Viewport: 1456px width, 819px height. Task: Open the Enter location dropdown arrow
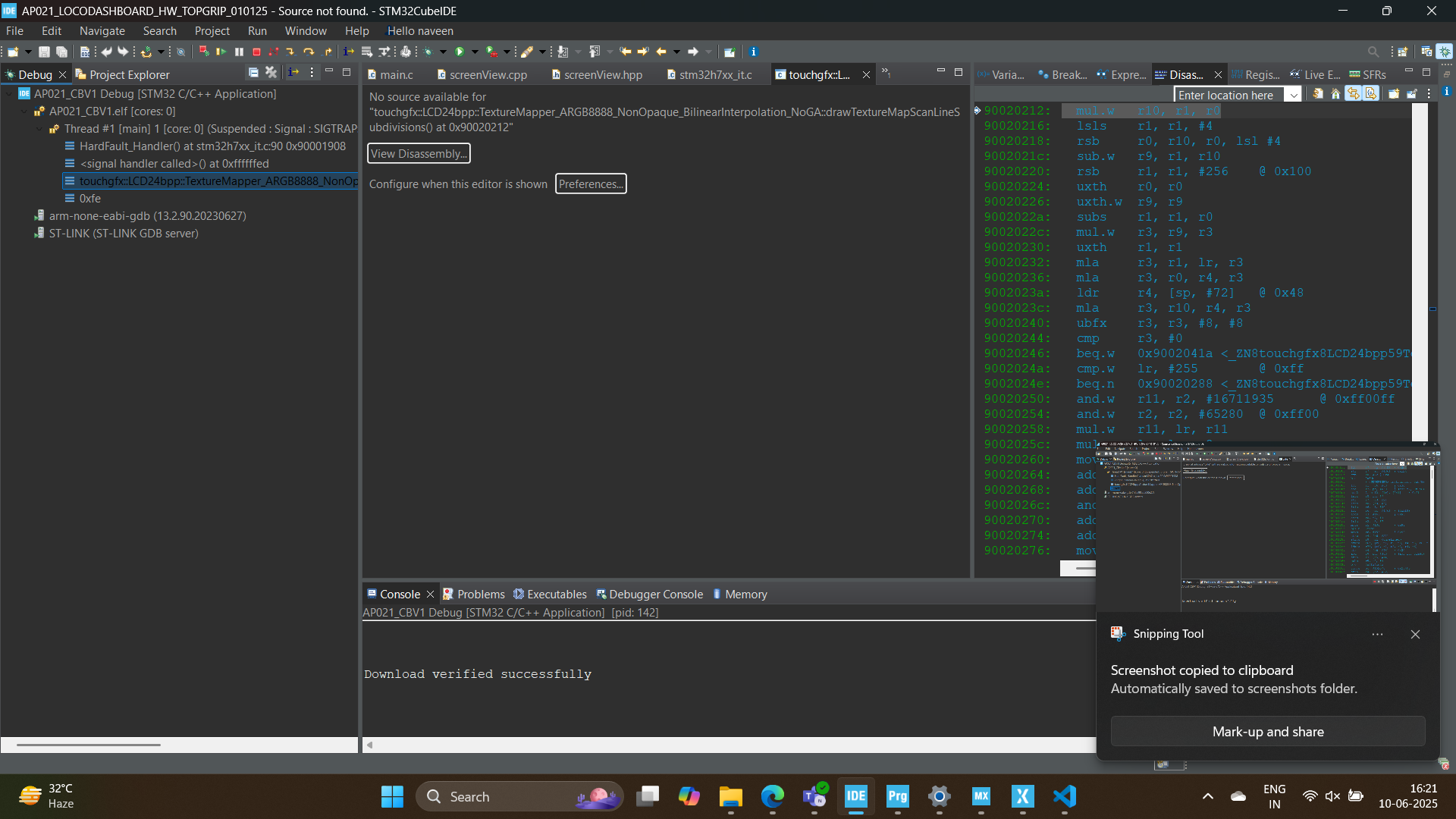tap(1294, 95)
